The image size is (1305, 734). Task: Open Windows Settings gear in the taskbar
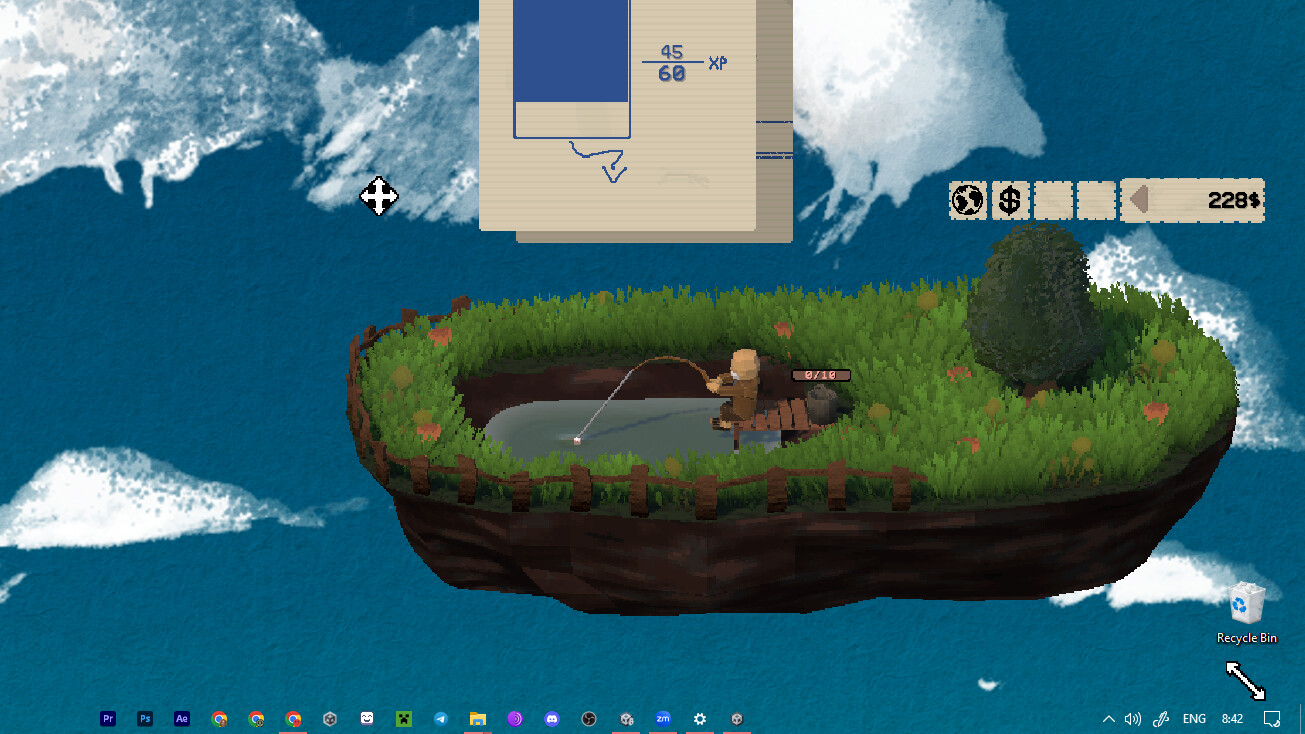coord(700,718)
